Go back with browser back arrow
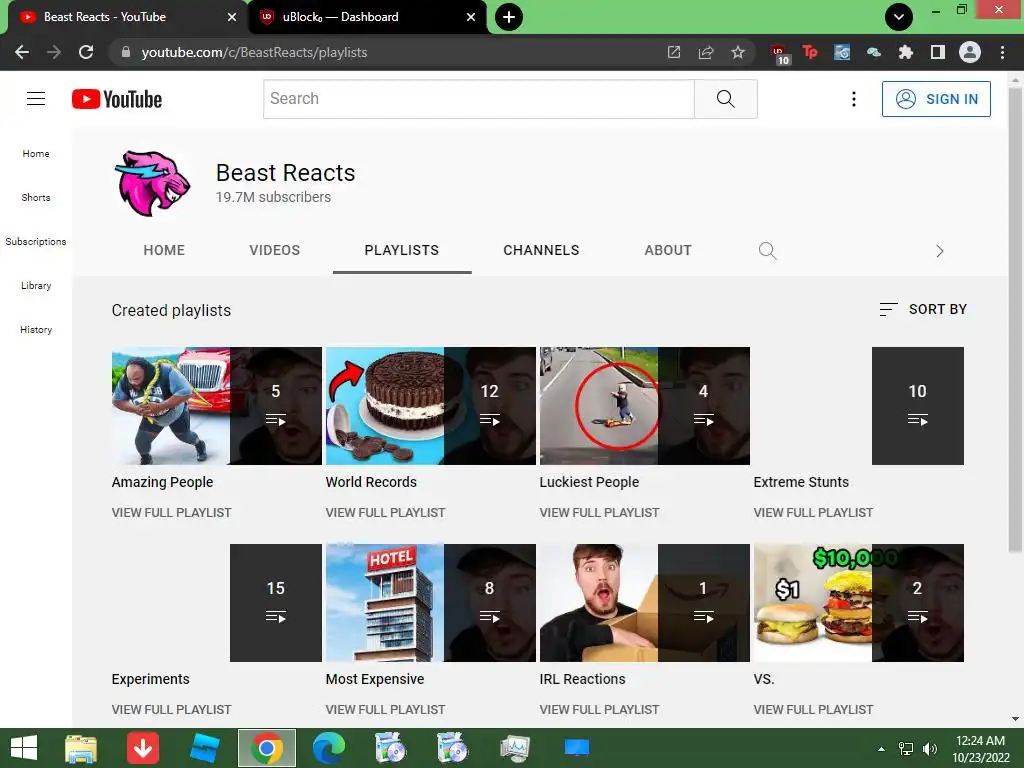Viewport: 1024px width, 768px height. 22,52
